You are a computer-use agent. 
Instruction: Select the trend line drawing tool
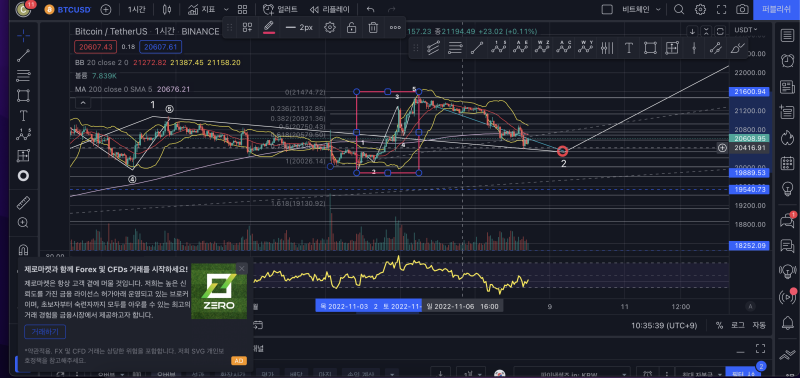[x=23, y=56]
